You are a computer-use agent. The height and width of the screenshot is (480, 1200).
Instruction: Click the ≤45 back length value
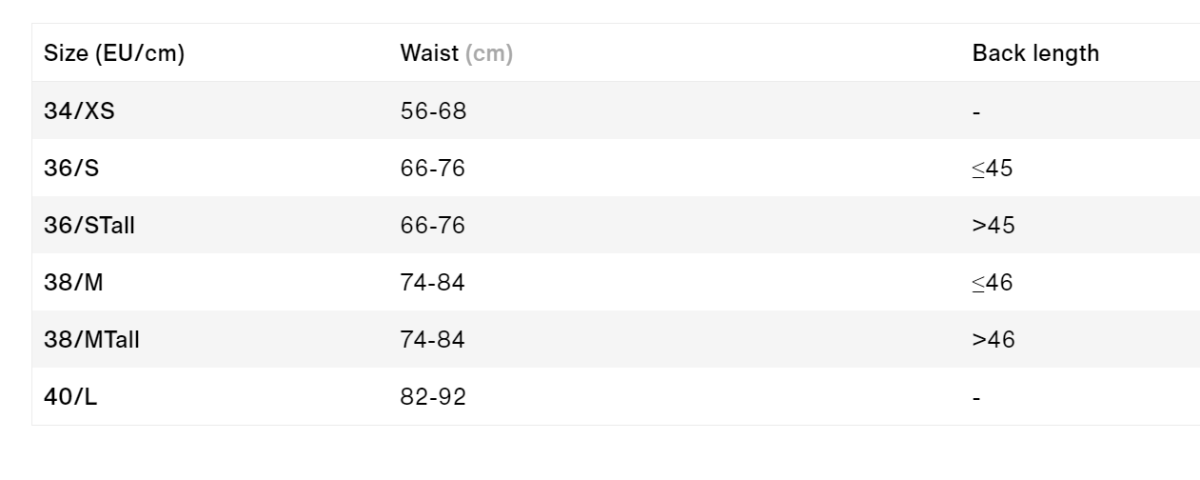coord(992,168)
